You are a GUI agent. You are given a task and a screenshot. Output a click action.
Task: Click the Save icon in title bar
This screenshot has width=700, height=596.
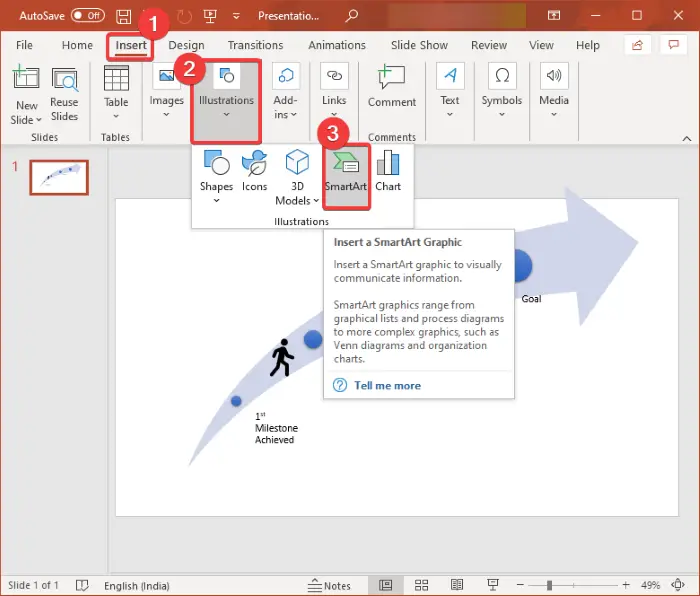pos(124,17)
